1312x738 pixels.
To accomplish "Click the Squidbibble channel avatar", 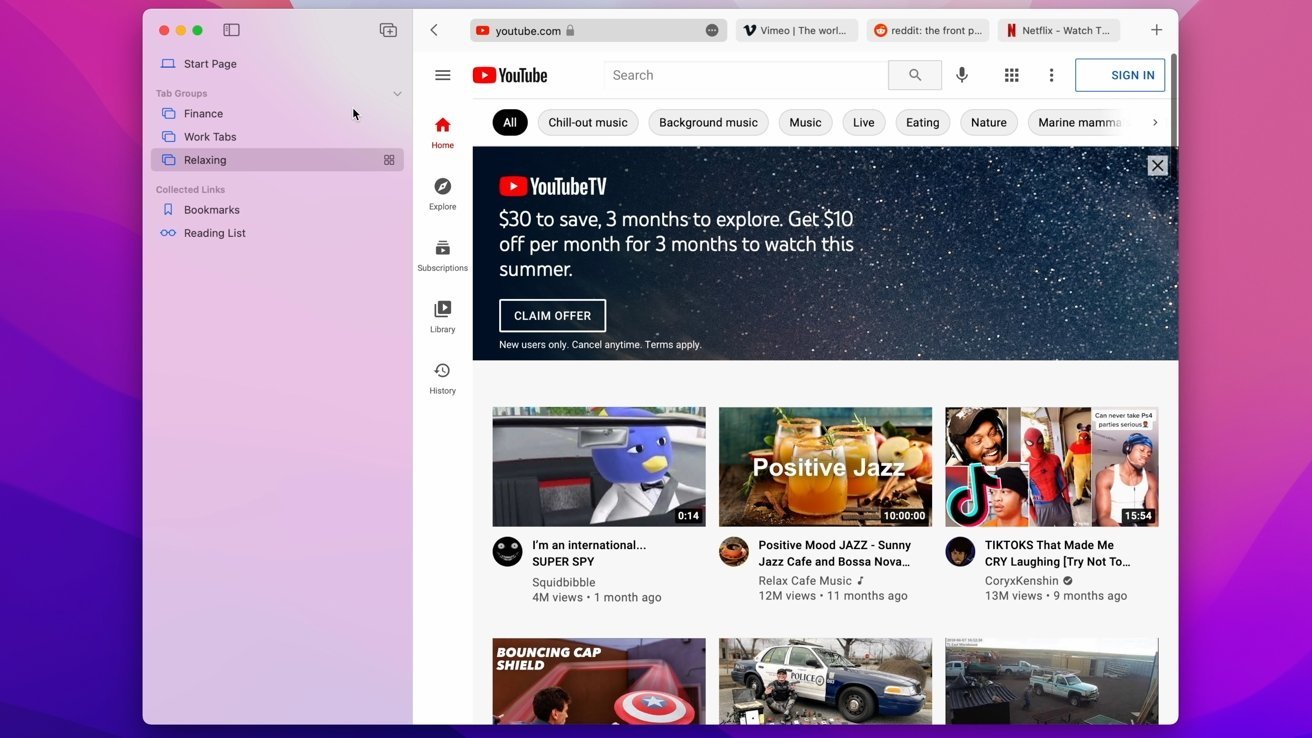I will point(508,552).
